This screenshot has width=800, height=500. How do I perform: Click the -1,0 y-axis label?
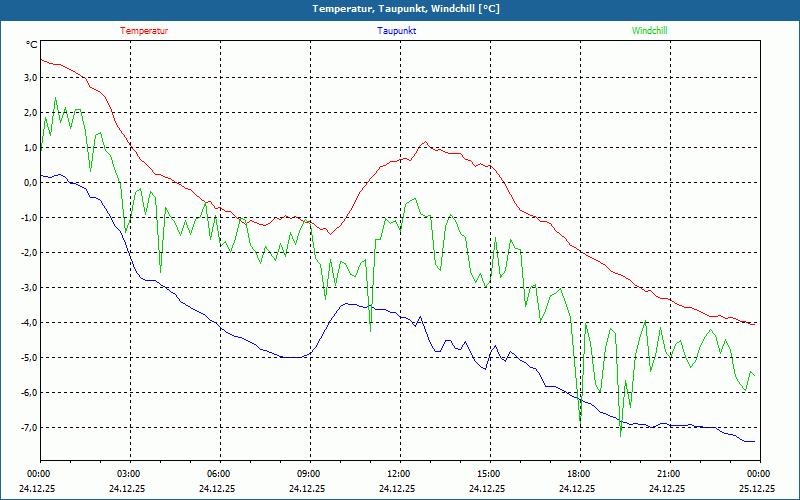tap(30, 218)
